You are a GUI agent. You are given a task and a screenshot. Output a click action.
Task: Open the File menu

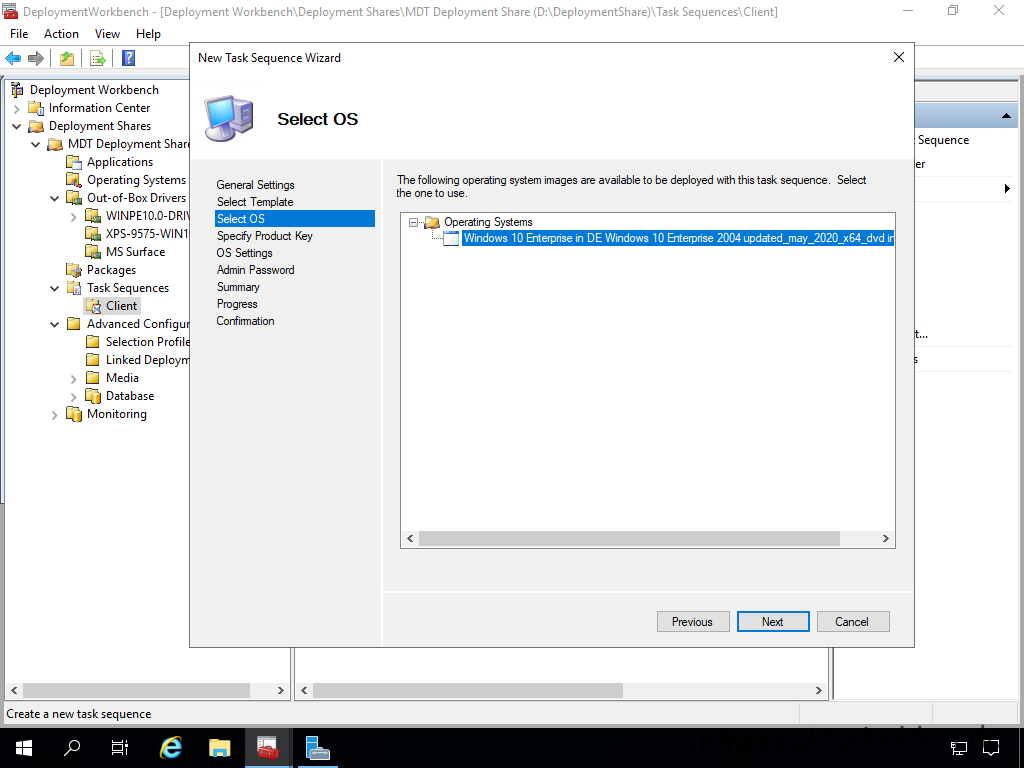click(x=19, y=34)
